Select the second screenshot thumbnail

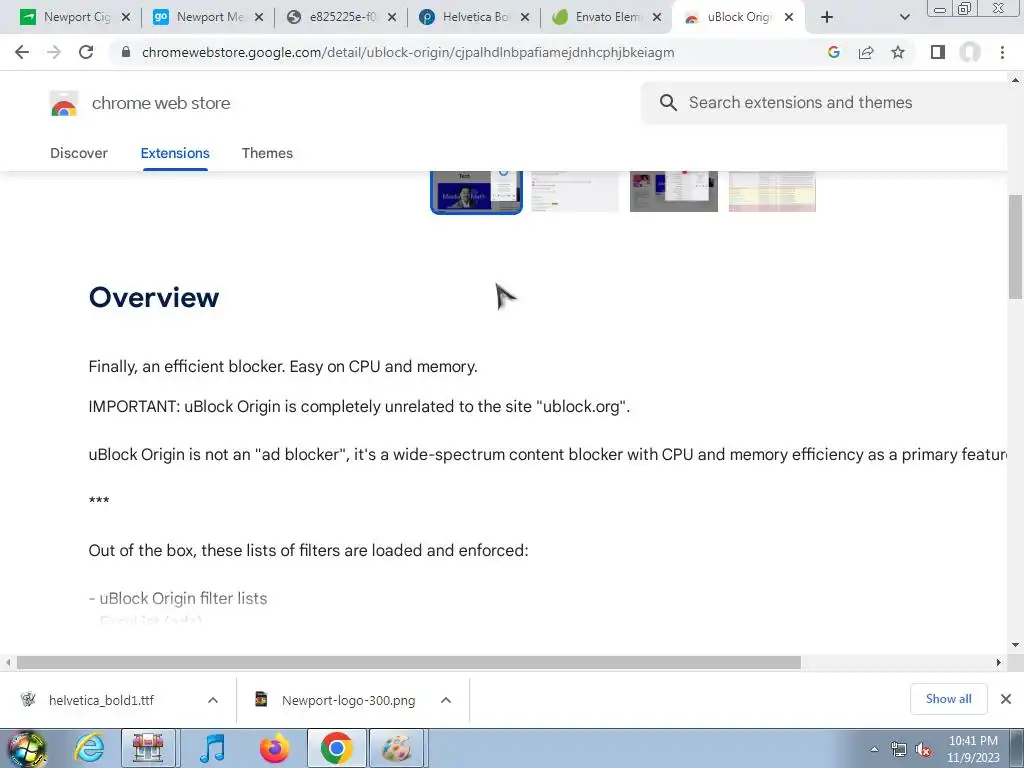pyautogui.click(x=575, y=191)
